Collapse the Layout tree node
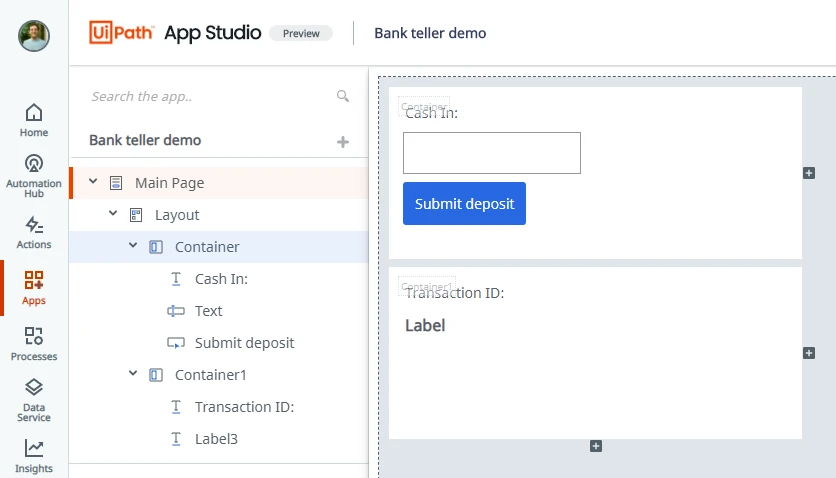Viewport: 836px width, 478px height. [113, 214]
